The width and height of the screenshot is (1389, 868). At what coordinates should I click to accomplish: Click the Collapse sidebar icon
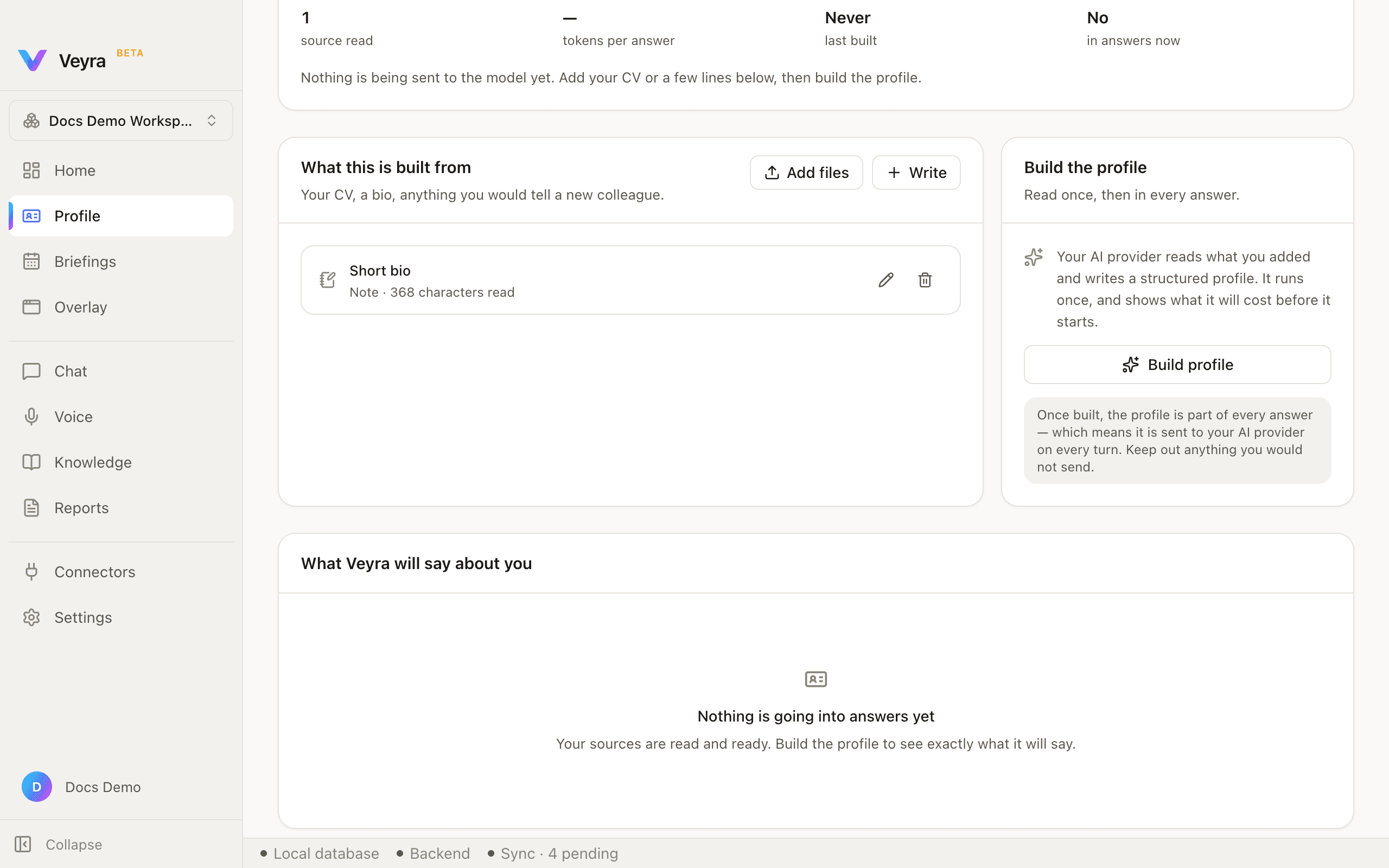coord(23,844)
